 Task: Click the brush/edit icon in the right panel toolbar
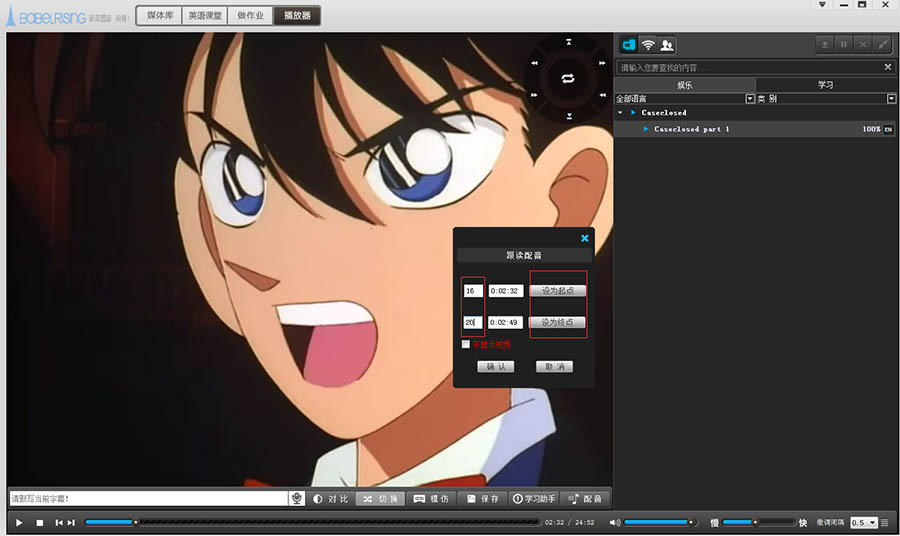(882, 44)
